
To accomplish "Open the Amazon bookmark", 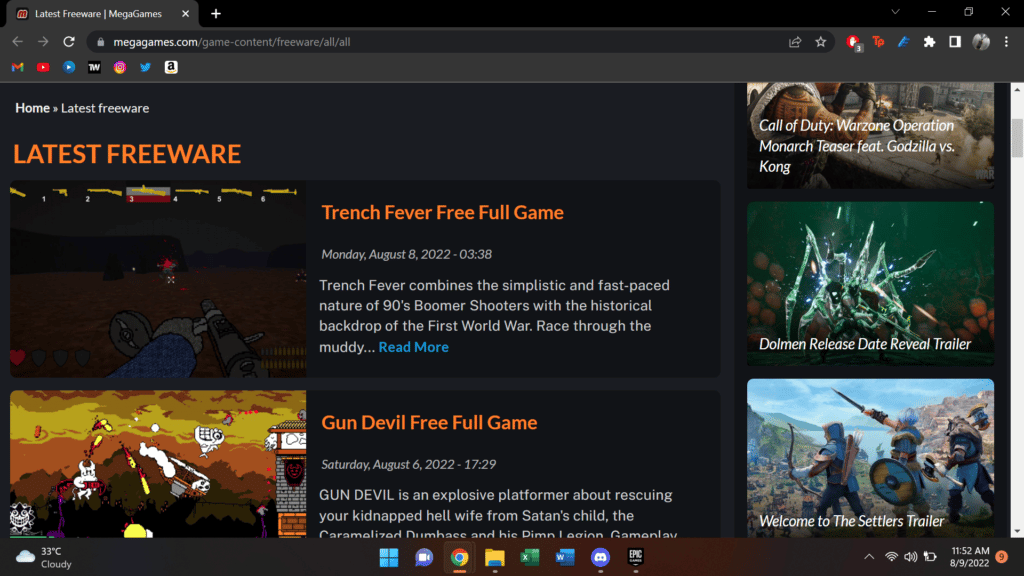I will click(171, 67).
